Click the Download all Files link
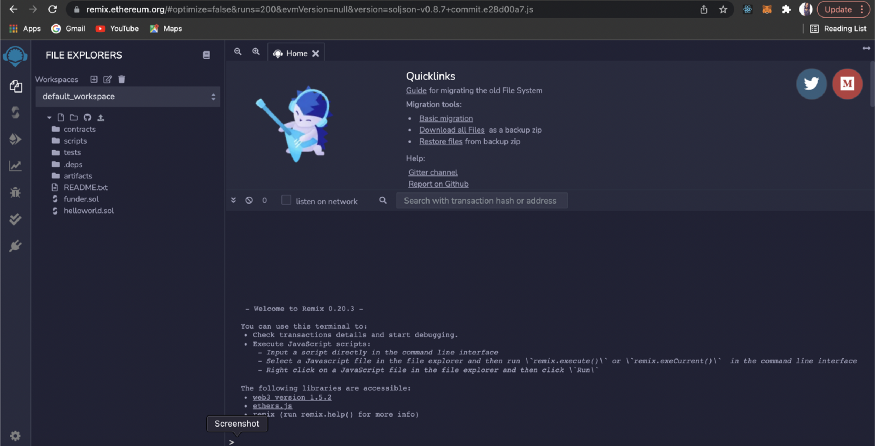The width and height of the screenshot is (875, 446). coord(452,130)
